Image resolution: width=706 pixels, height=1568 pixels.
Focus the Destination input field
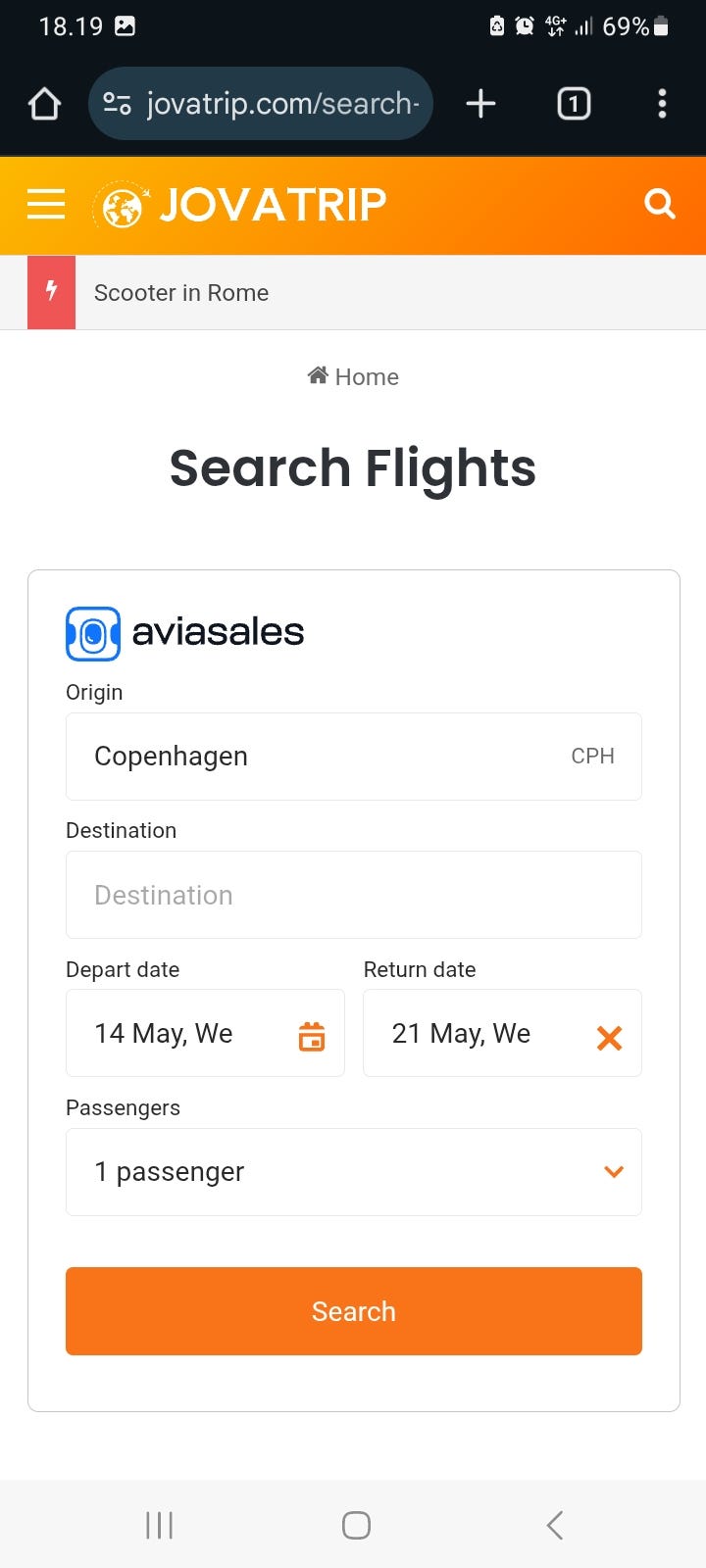pyautogui.click(x=353, y=895)
